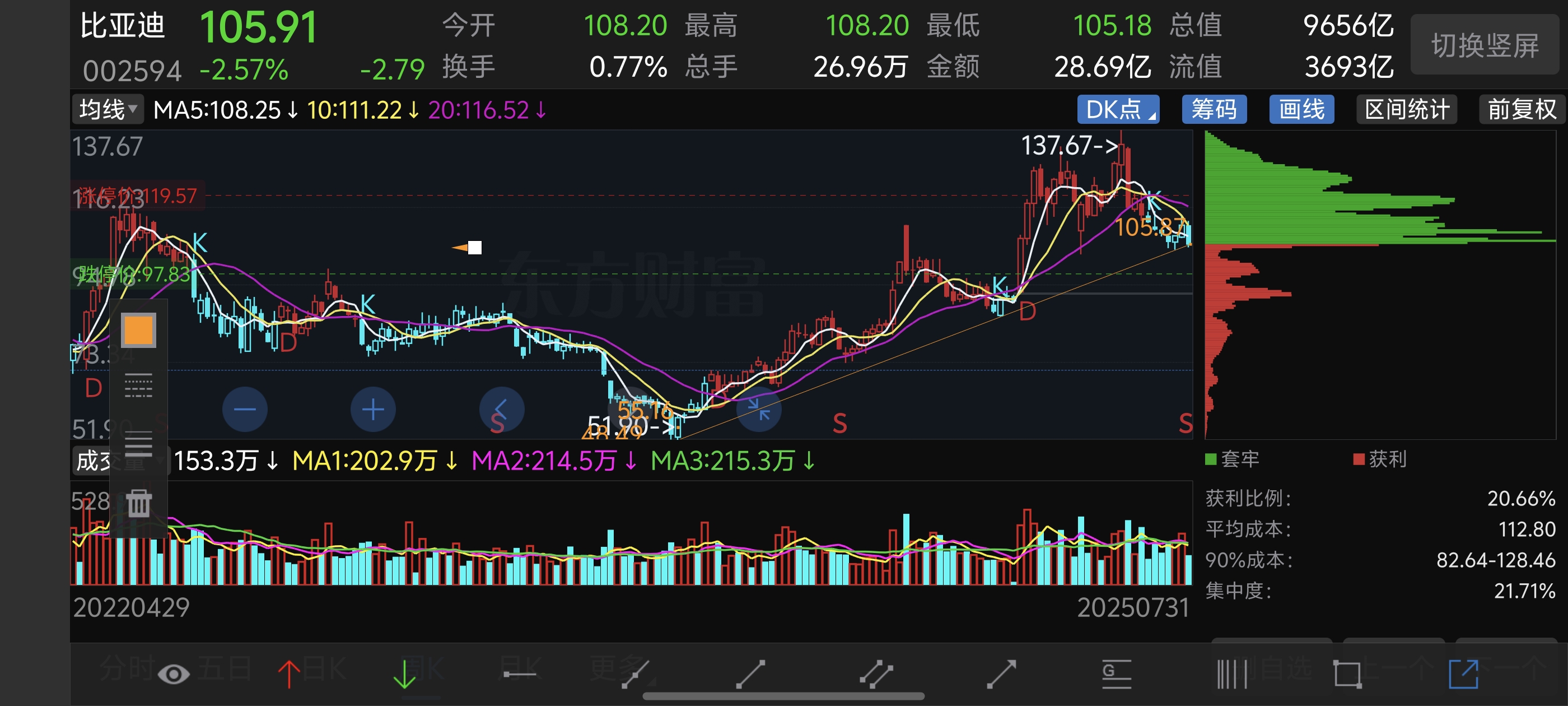Tap the 流值 3693亿 float value
This screenshot has height=706, width=1568.
tap(1349, 67)
